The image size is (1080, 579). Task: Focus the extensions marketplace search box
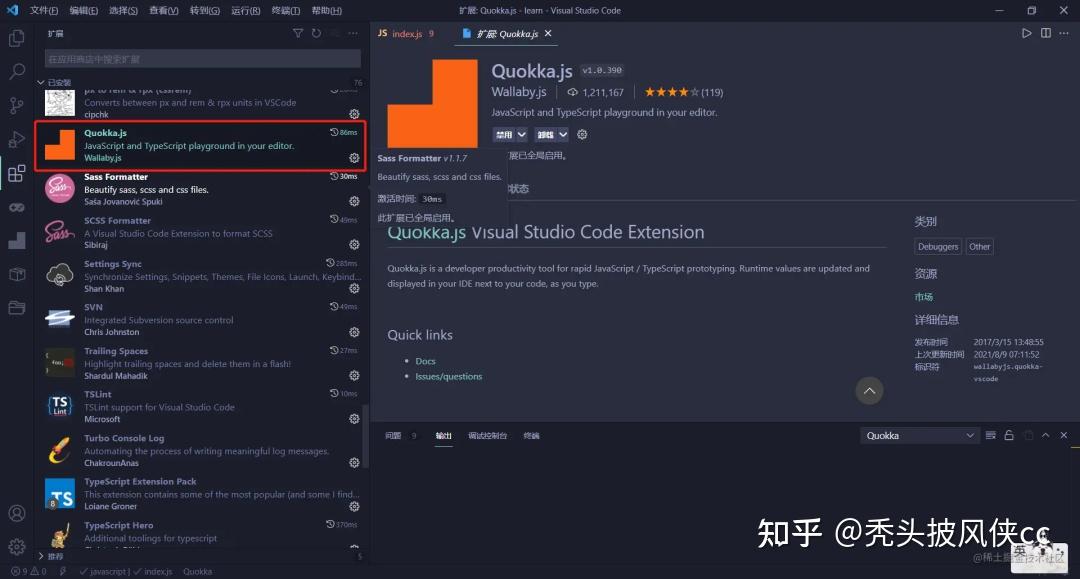[202, 59]
